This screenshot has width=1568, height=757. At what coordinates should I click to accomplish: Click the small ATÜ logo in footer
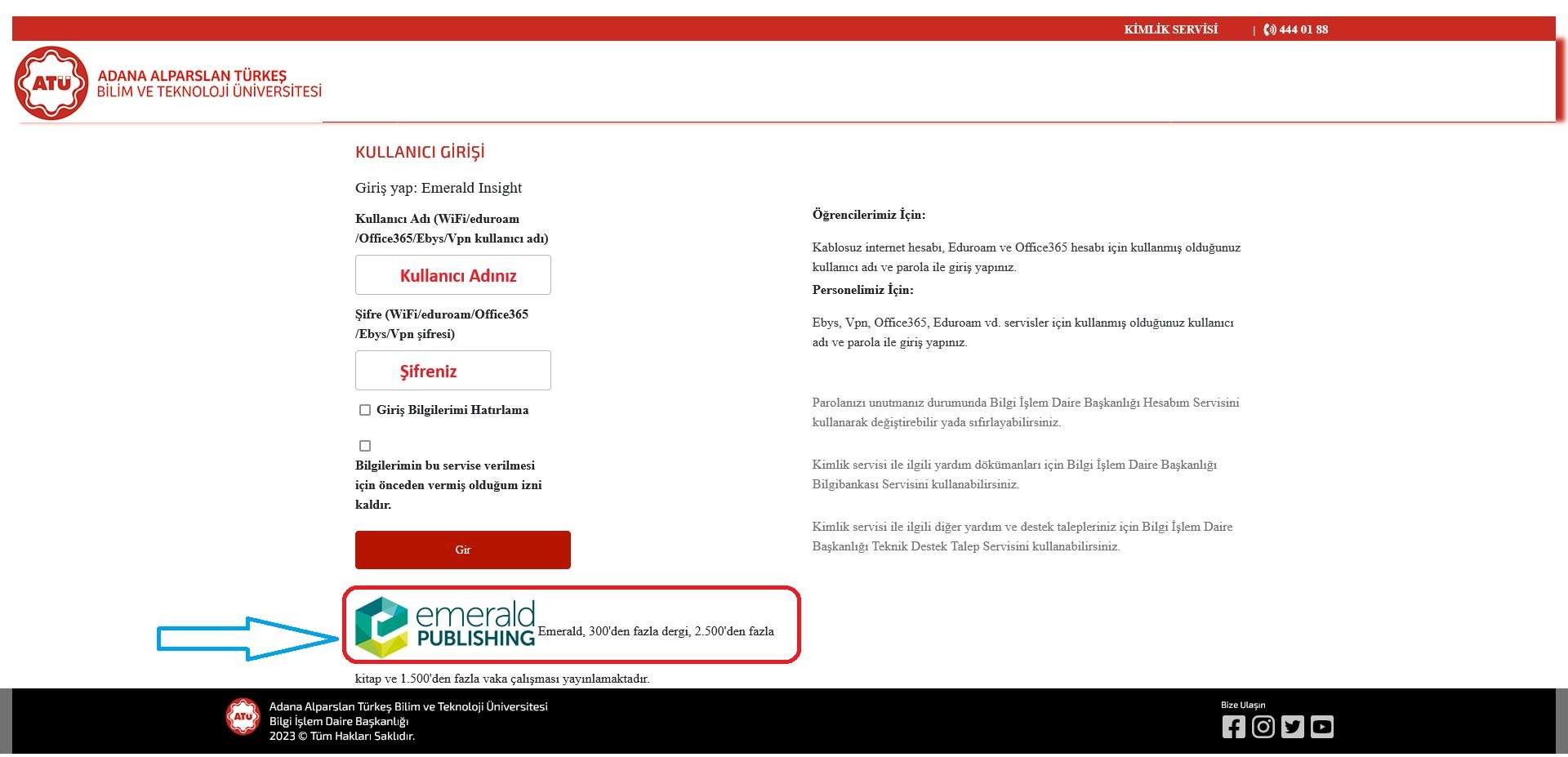243,716
